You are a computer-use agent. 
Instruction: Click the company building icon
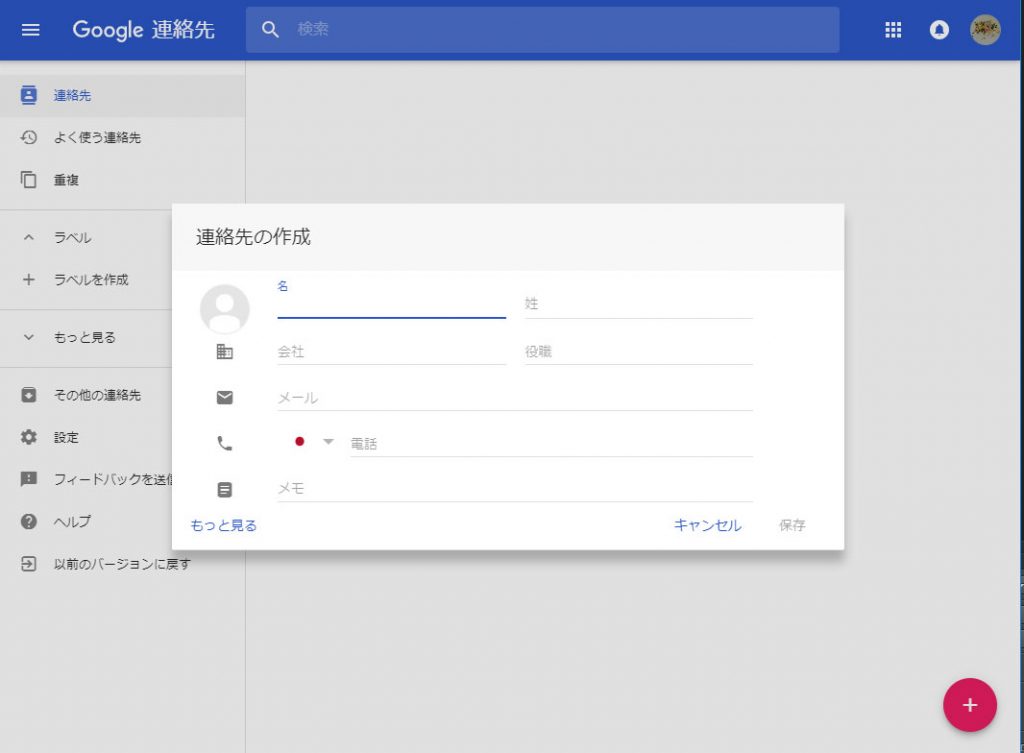[x=225, y=351]
